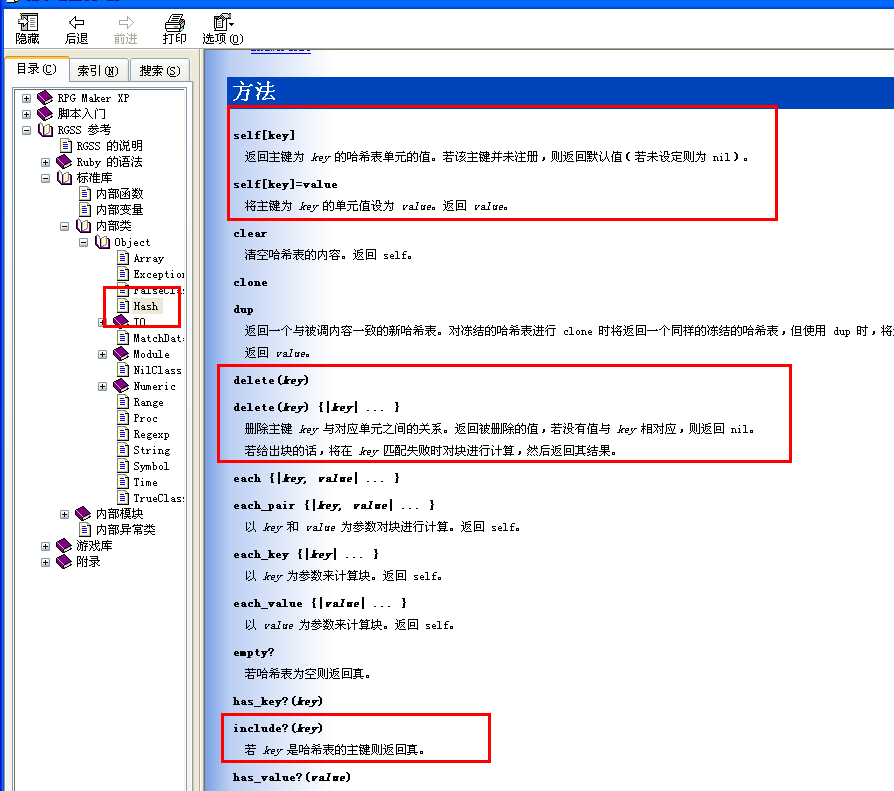The height and width of the screenshot is (791, 894).
Task: Collapse the 标准库 tree node
Action: coord(46,178)
